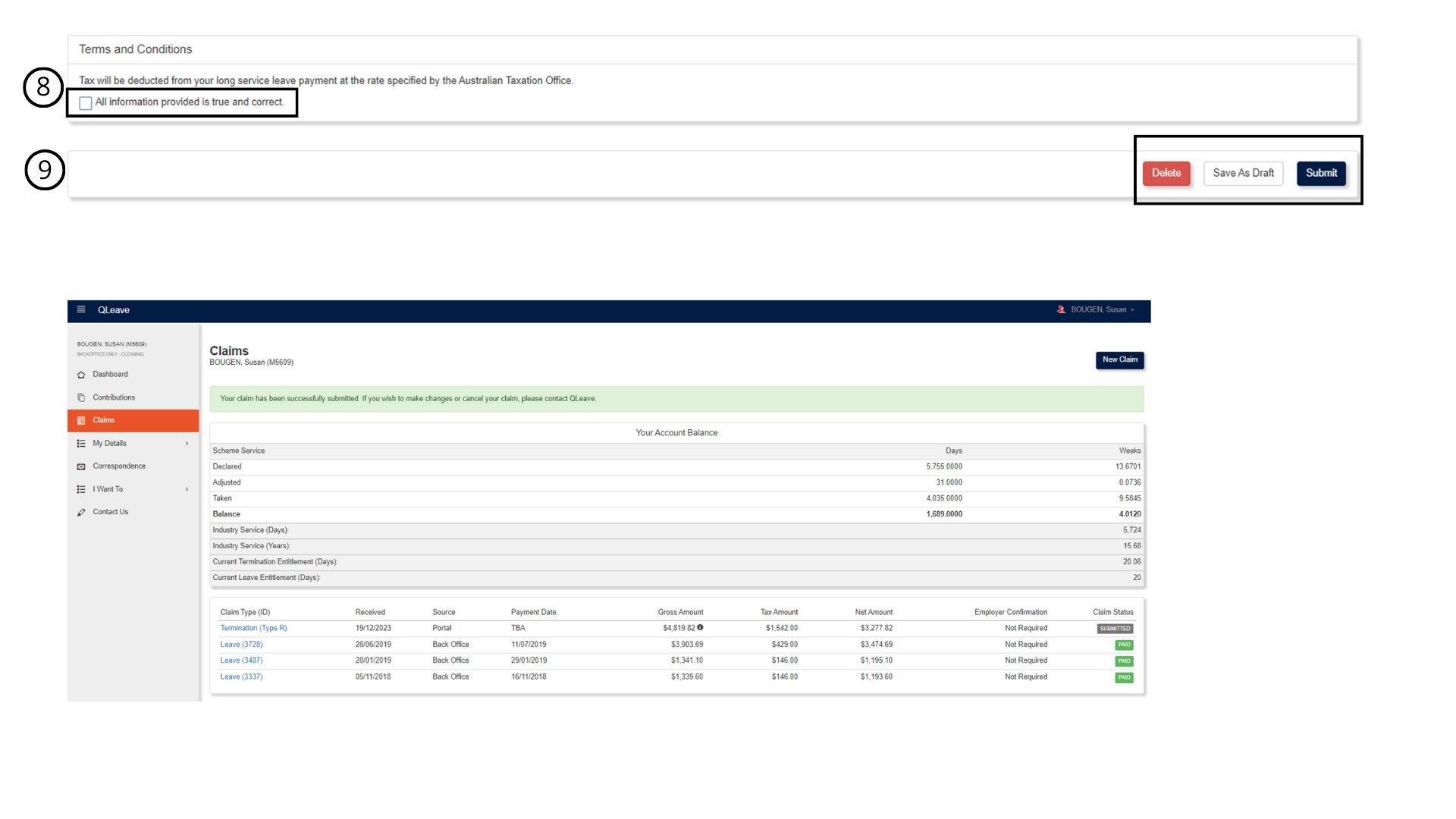Click the Submit button to submit claim
The image size is (1456, 819).
(1321, 172)
